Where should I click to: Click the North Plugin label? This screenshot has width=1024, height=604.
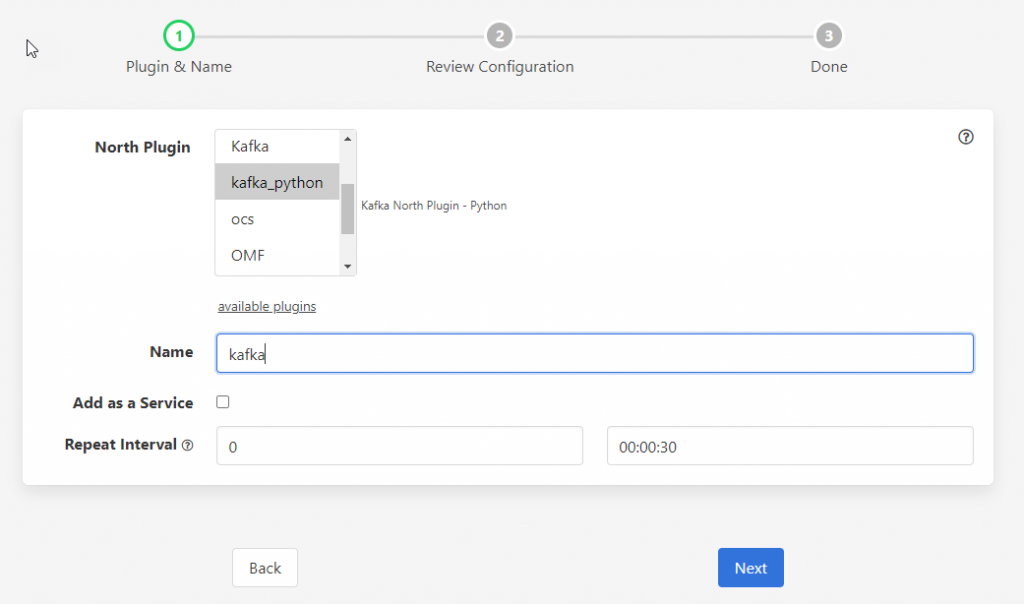(142, 148)
